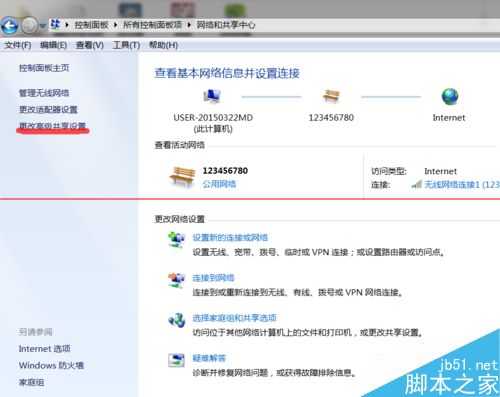Image resolution: width=500 pixels, height=397 pixels.
Task: Click the large bench icon of active network
Action: 182,177
